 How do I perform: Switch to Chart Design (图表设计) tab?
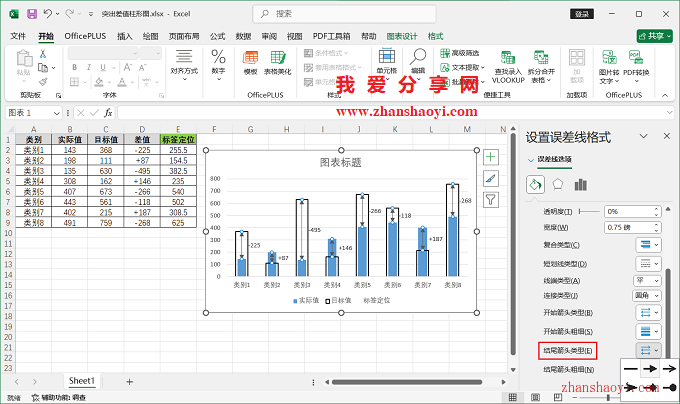coord(402,36)
